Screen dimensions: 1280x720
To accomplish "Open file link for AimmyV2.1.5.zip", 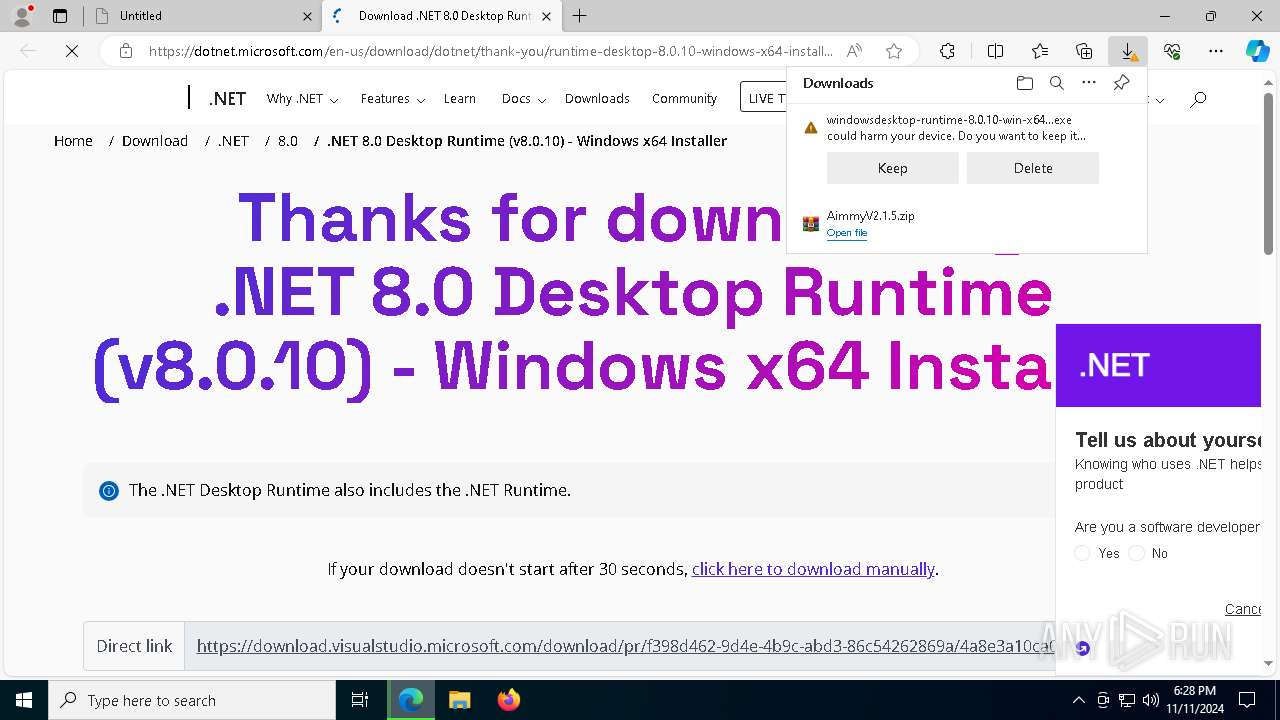I will click(847, 233).
